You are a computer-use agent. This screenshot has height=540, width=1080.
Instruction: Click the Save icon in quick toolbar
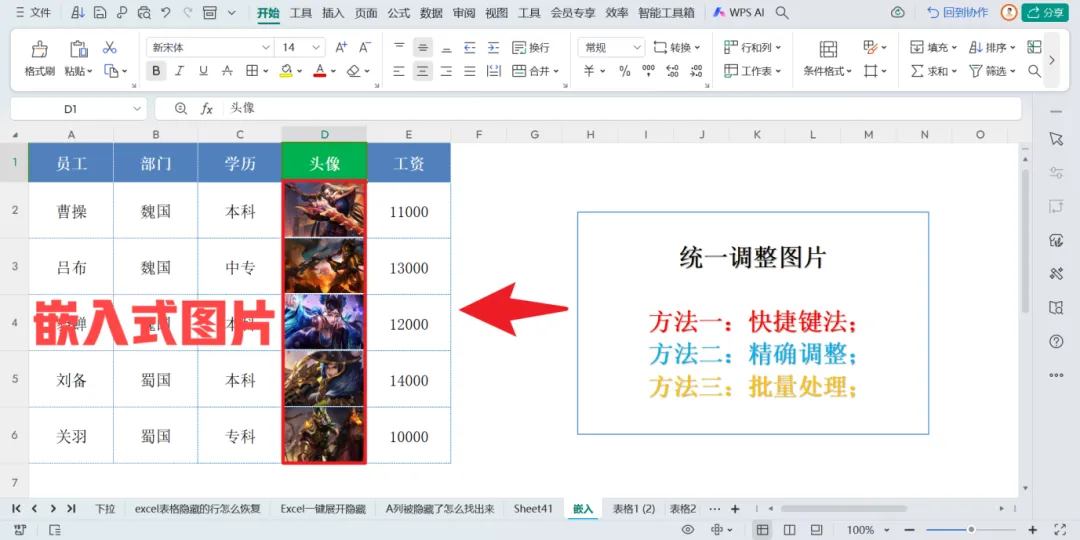(x=100, y=12)
